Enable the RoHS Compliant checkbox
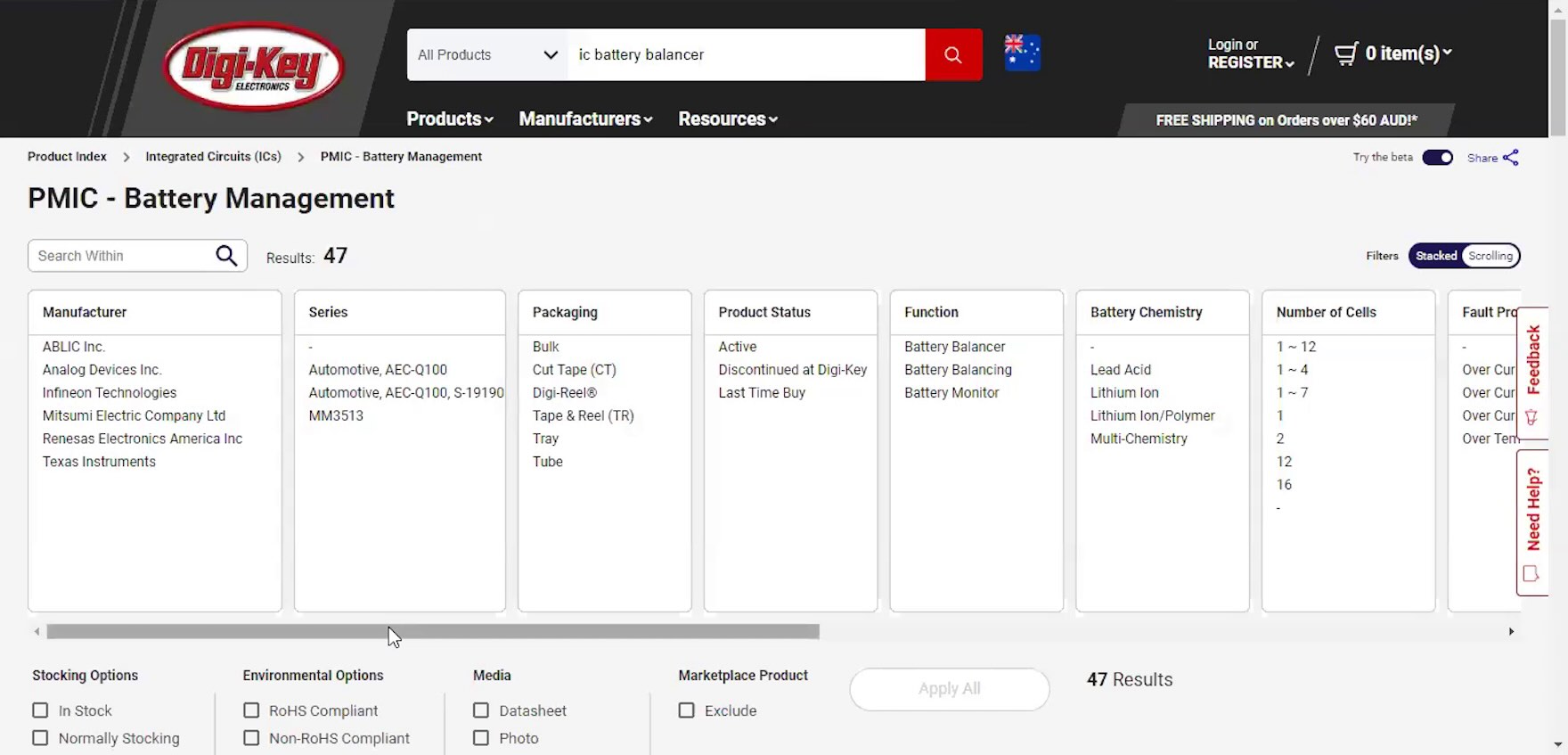Viewport: 1568px width, 755px height. pos(251,710)
